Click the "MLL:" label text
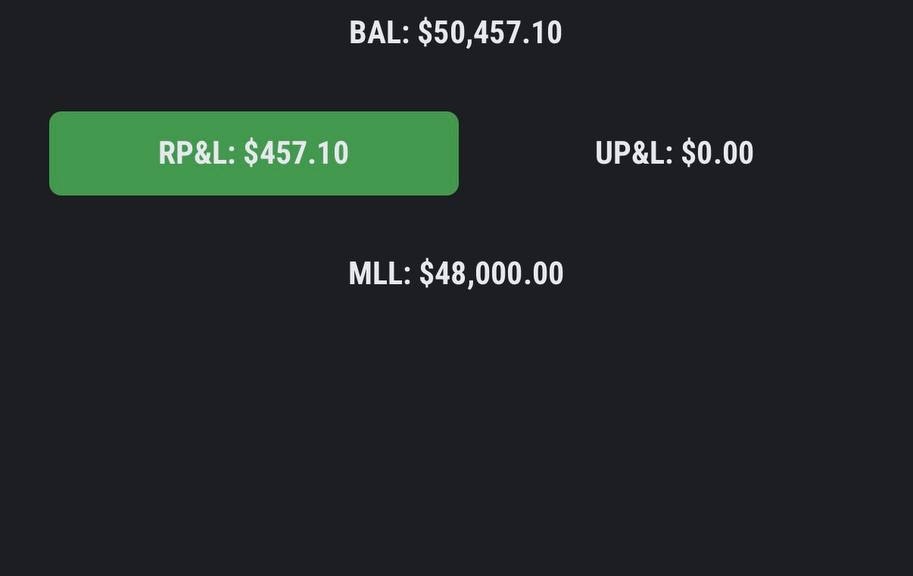The height and width of the screenshot is (576, 913). [x=380, y=274]
